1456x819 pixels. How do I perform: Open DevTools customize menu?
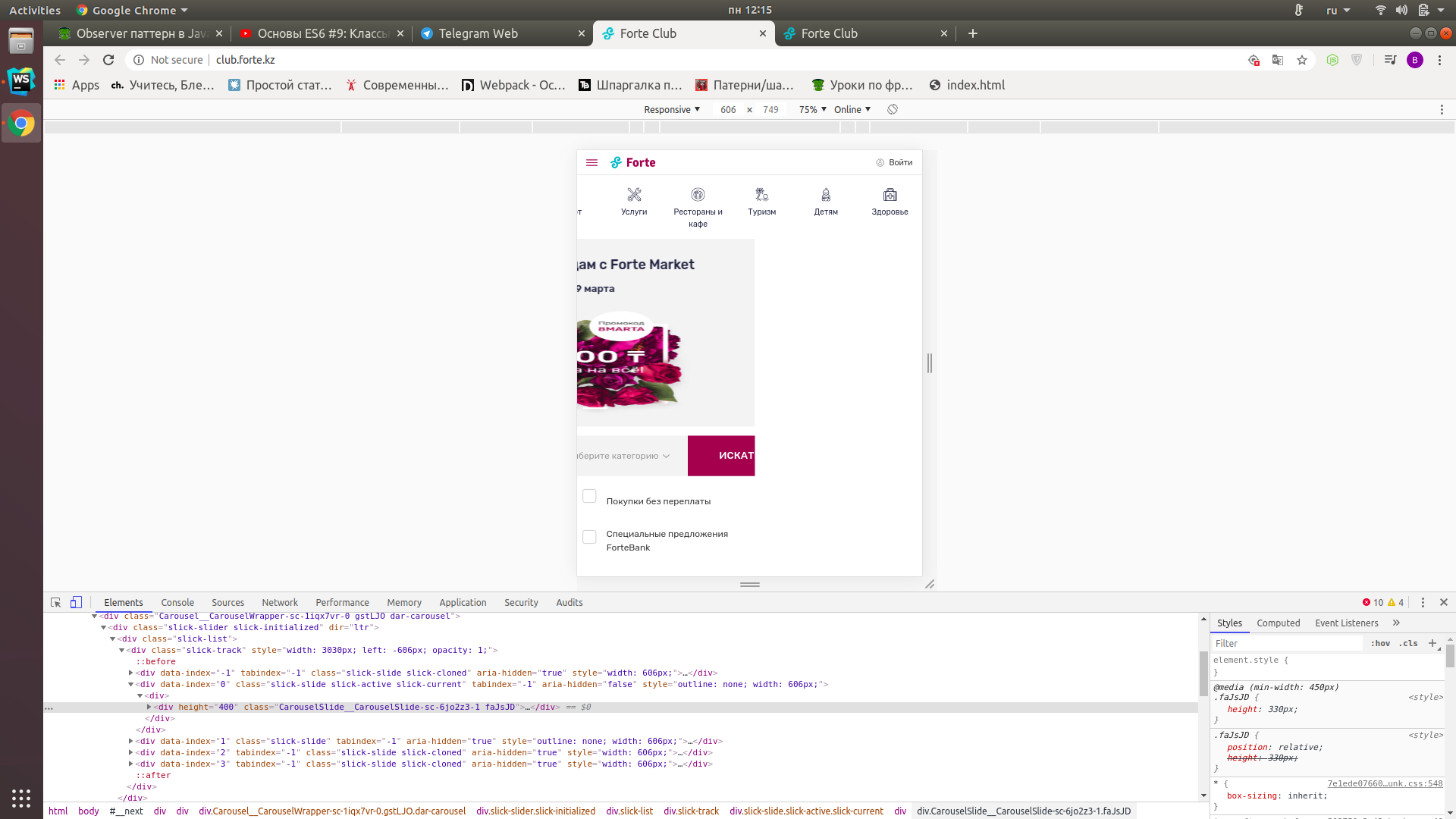tap(1423, 602)
